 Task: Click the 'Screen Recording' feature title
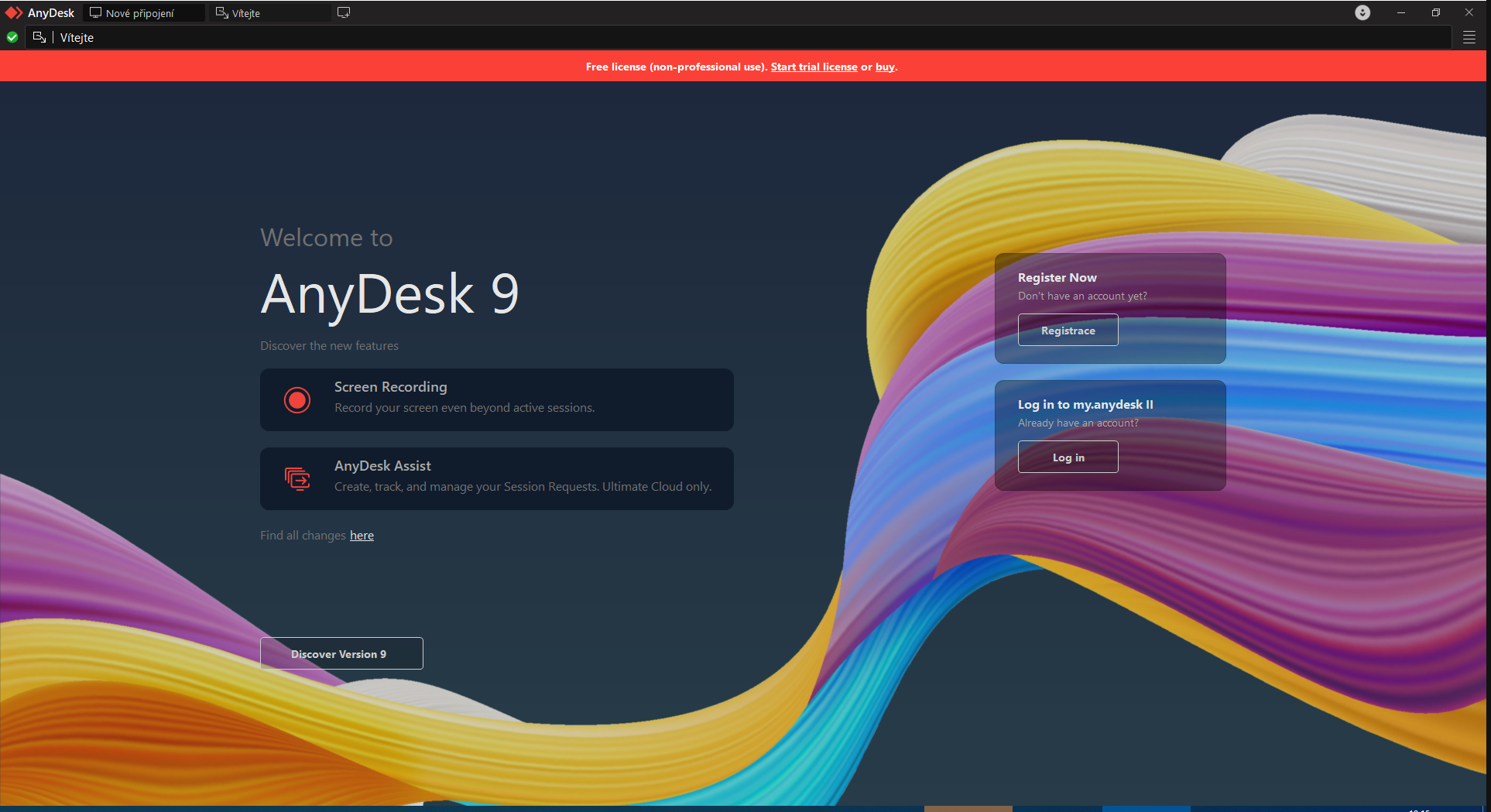click(x=391, y=386)
